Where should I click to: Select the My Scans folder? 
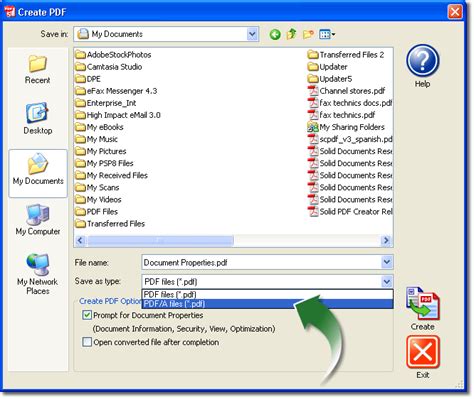pos(97,187)
